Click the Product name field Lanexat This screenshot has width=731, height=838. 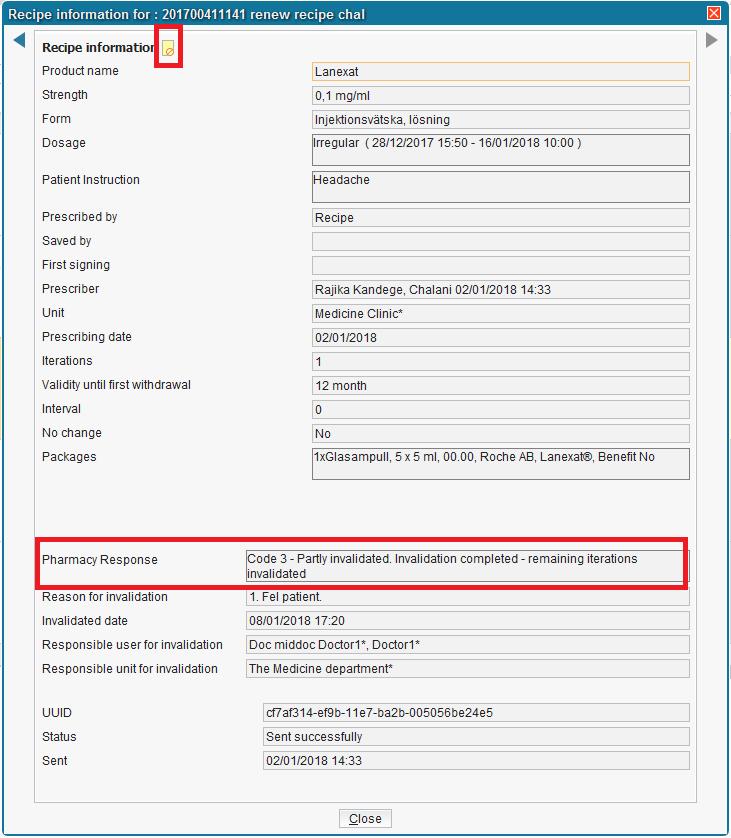point(501,72)
